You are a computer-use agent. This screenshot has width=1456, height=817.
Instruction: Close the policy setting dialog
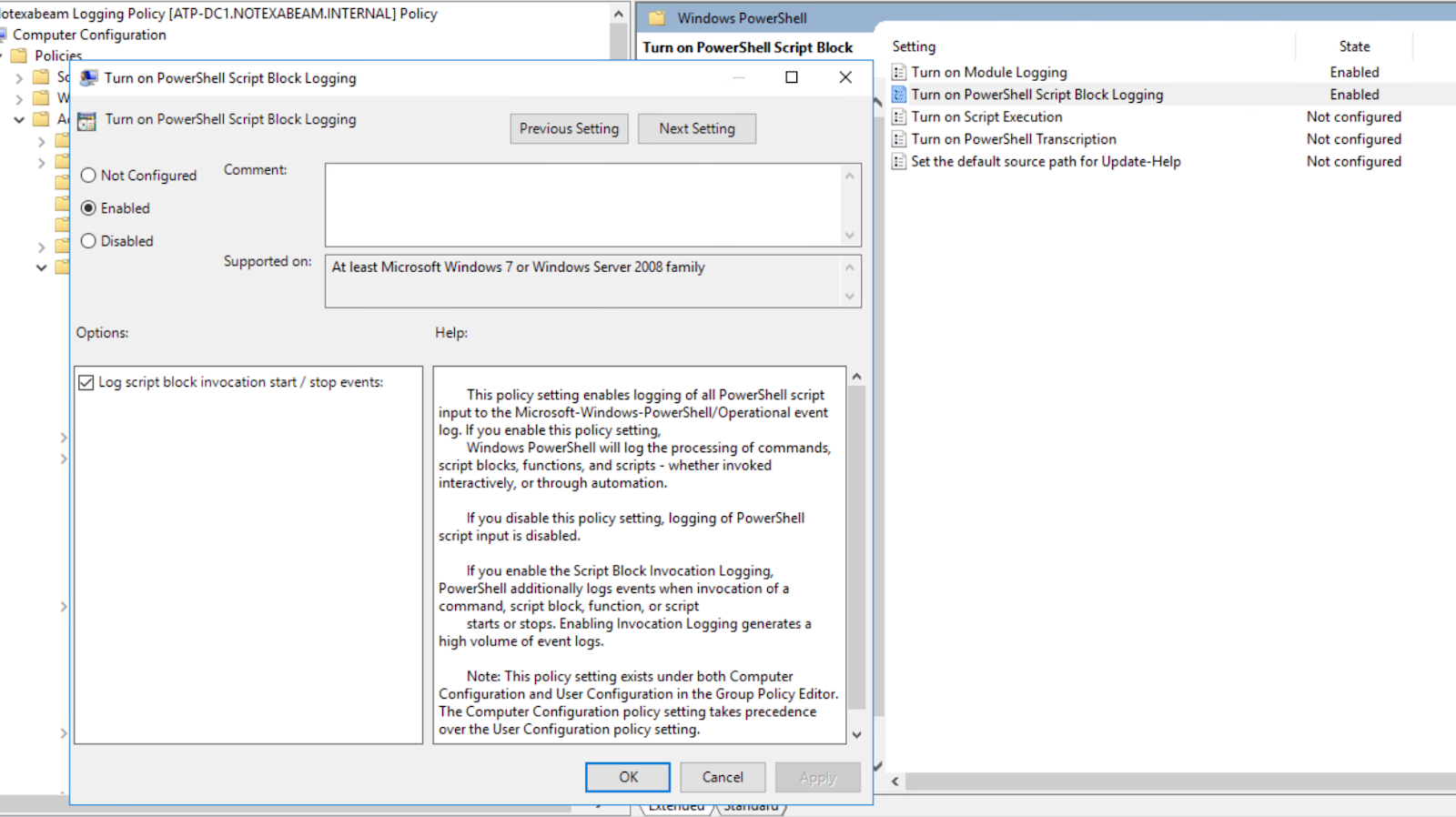(x=845, y=77)
